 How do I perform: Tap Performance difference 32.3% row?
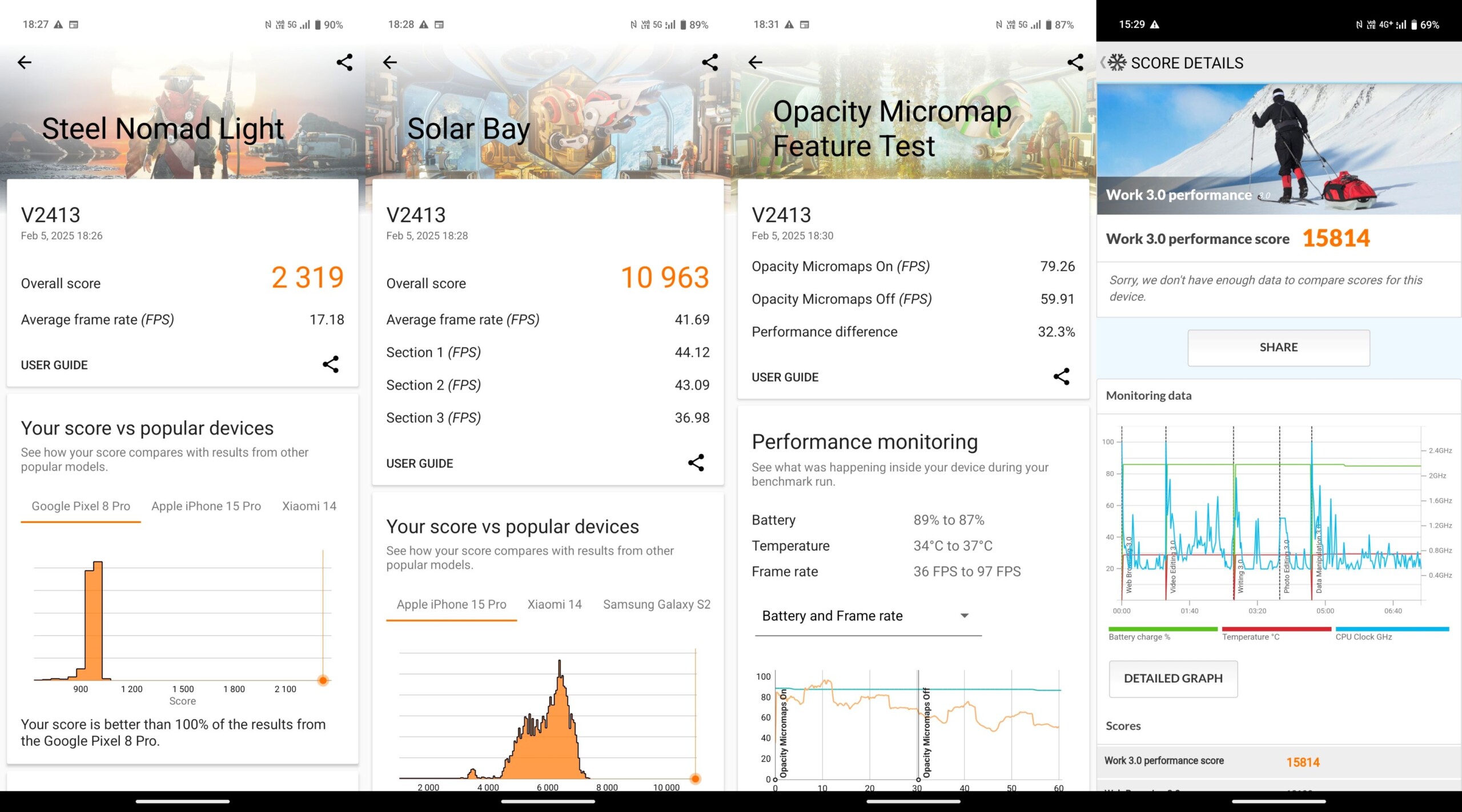pos(913,332)
